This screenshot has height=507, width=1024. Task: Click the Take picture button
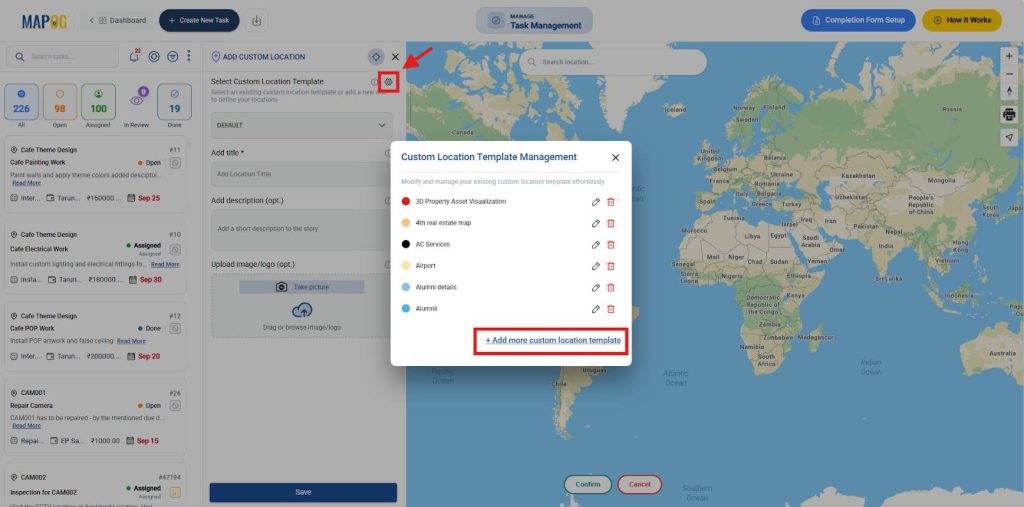302,287
